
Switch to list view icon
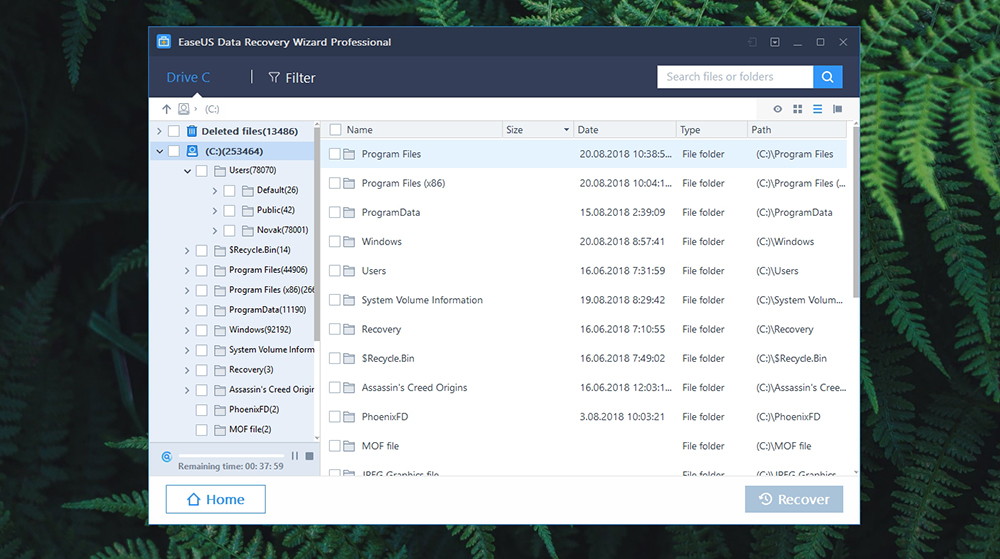818,109
